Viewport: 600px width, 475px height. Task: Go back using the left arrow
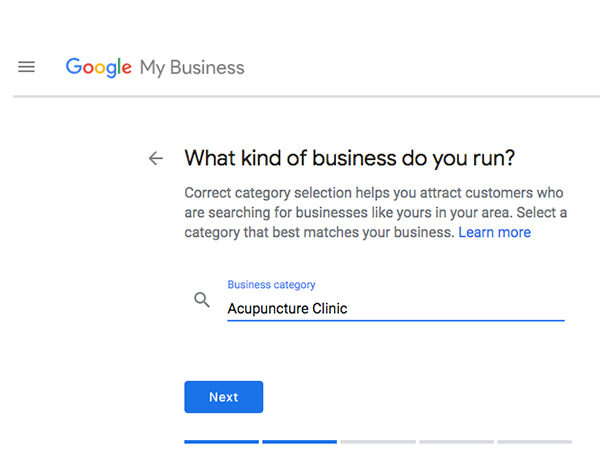[x=155, y=158]
